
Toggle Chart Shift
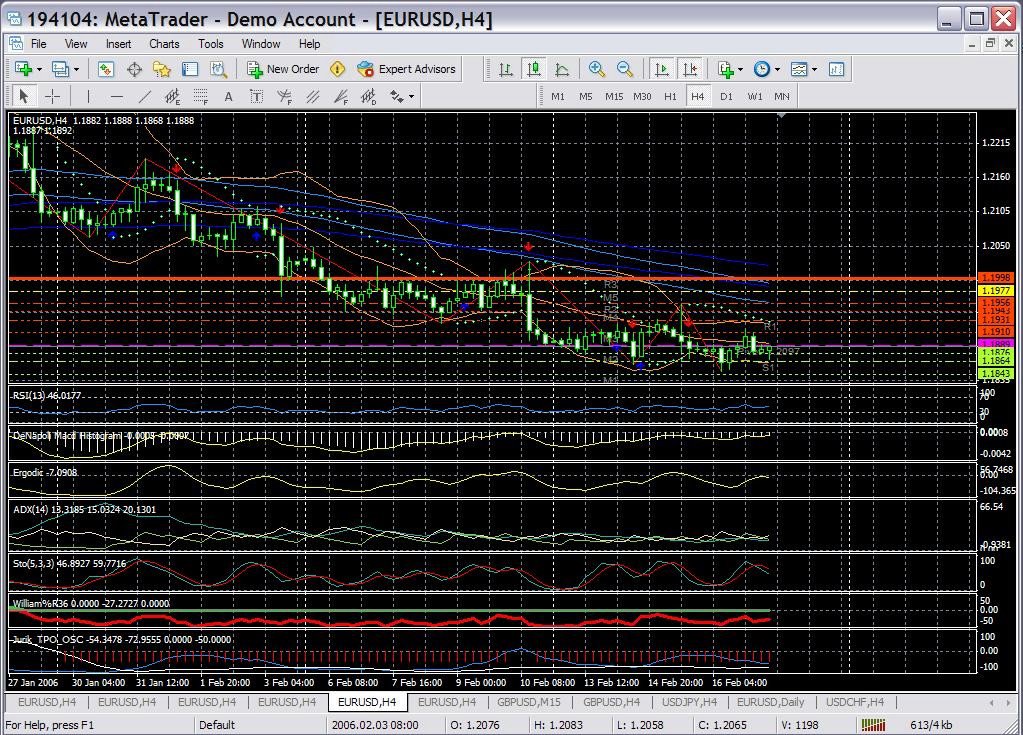coord(690,69)
